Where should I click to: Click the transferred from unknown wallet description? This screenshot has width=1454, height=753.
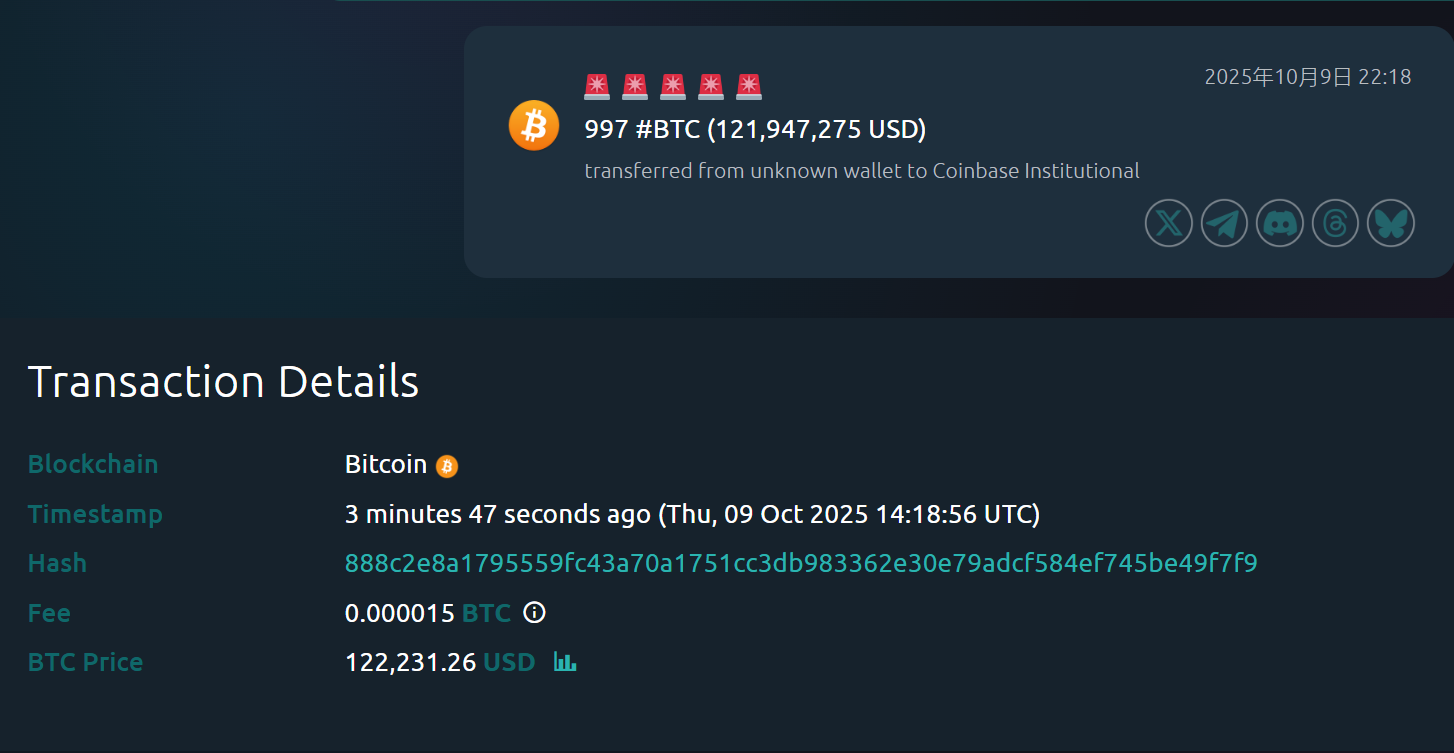coord(861,171)
